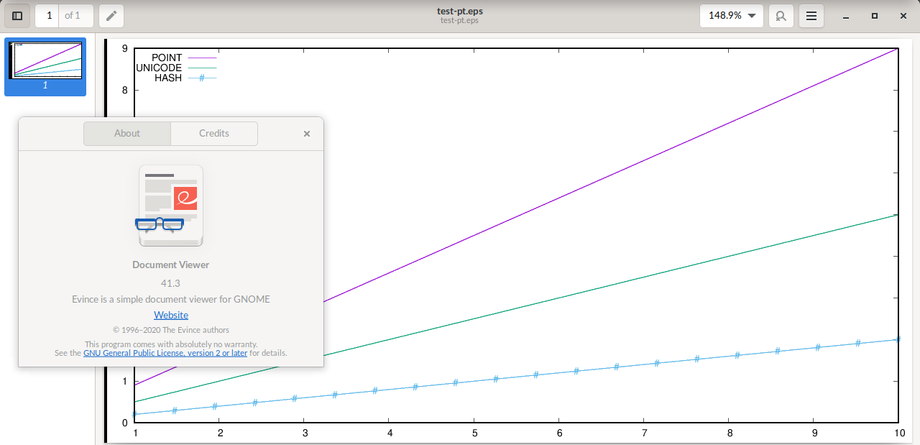This screenshot has width=920, height=445.
Task: Close the About dialog
Action: (307, 133)
